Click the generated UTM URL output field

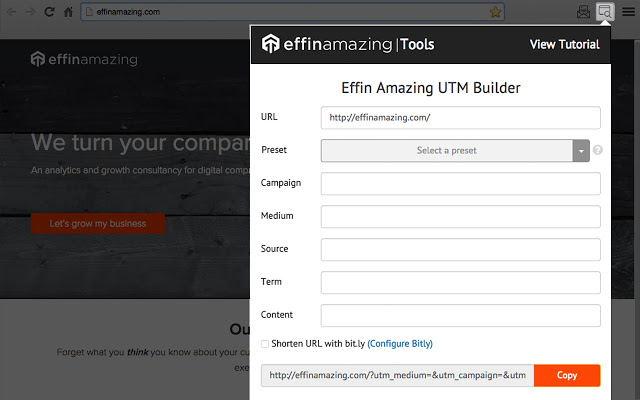pos(398,375)
